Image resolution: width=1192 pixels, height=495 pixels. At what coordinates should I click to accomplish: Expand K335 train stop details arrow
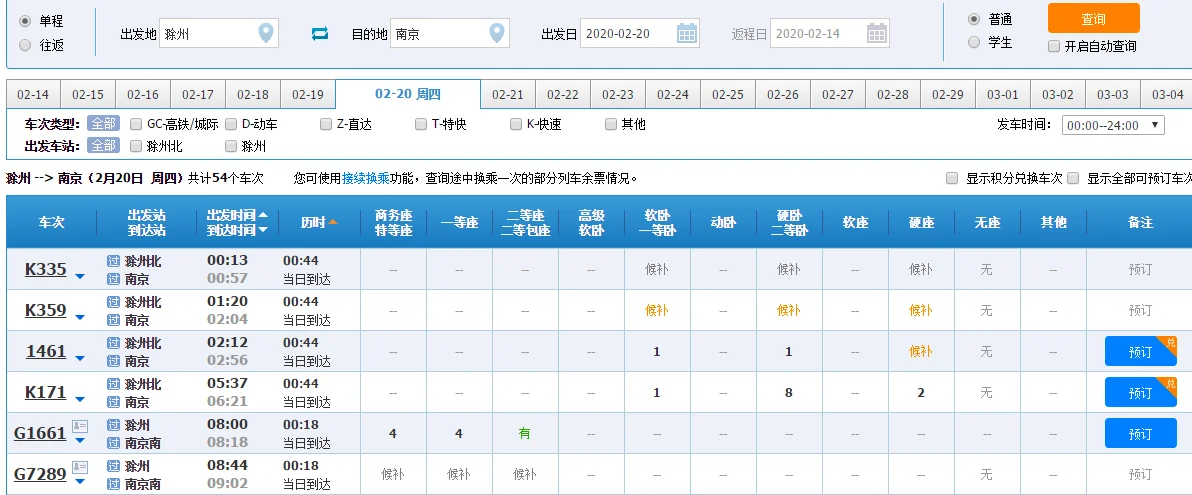[x=80, y=275]
